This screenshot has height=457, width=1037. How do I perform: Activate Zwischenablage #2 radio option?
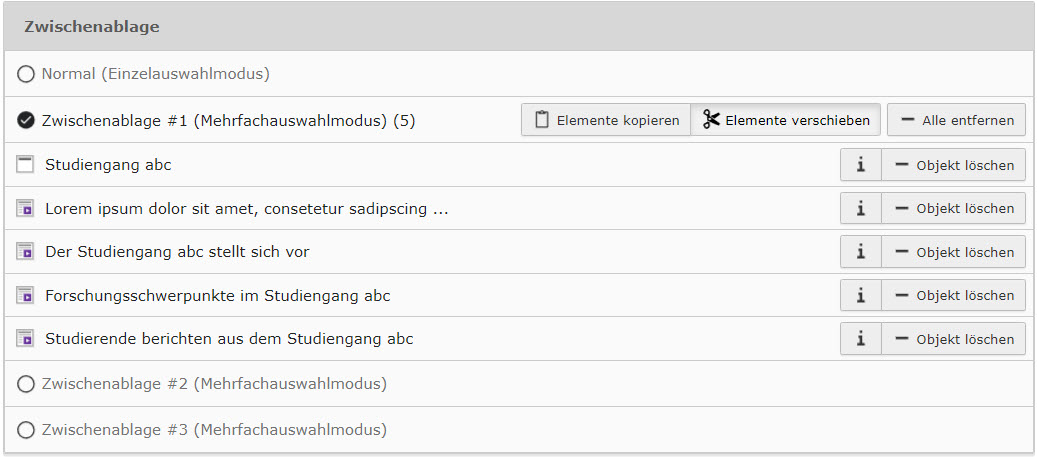26,384
